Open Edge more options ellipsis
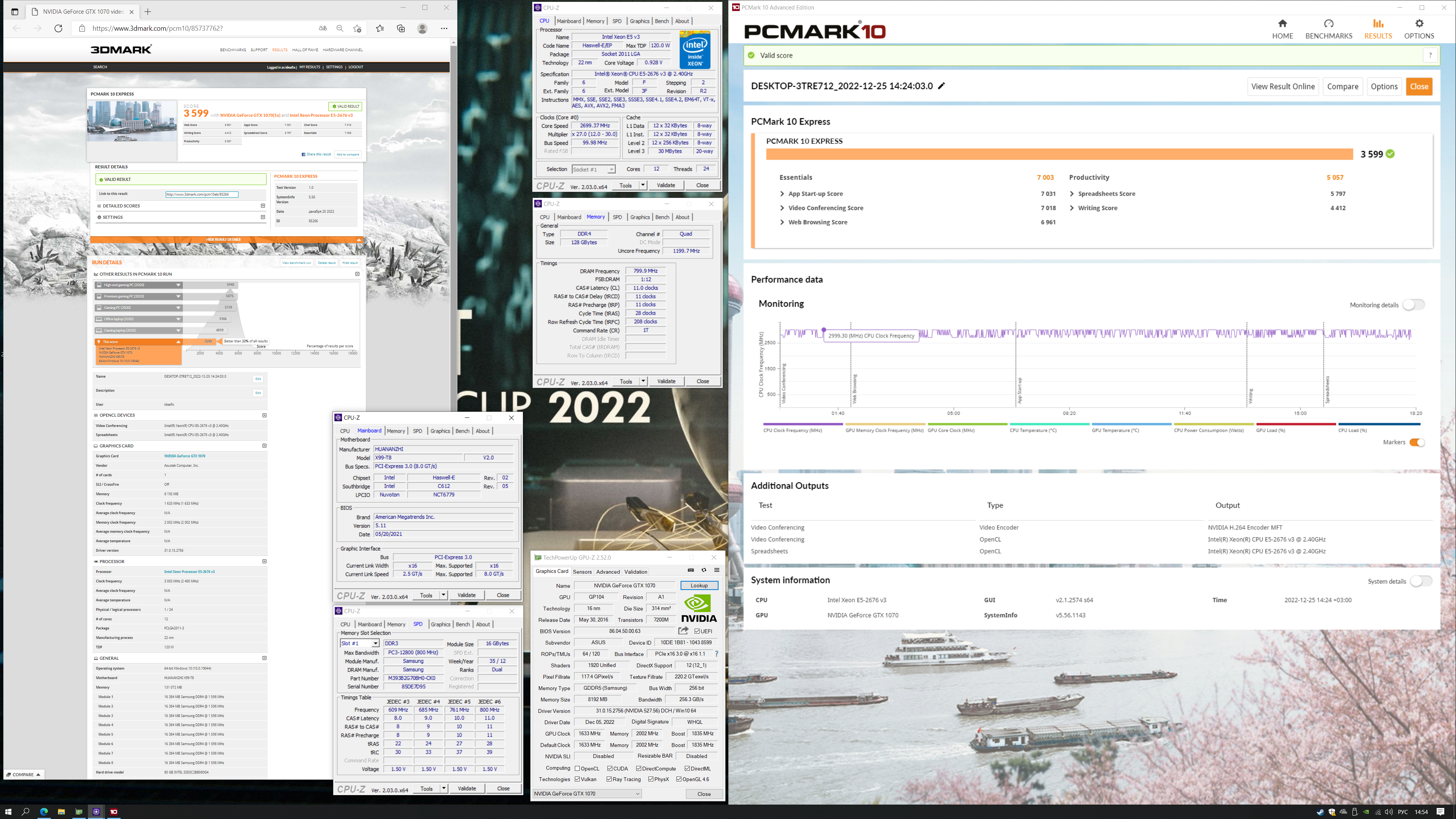Image resolution: width=1456 pixels, height=819 pixels. (x=444, y=28)
